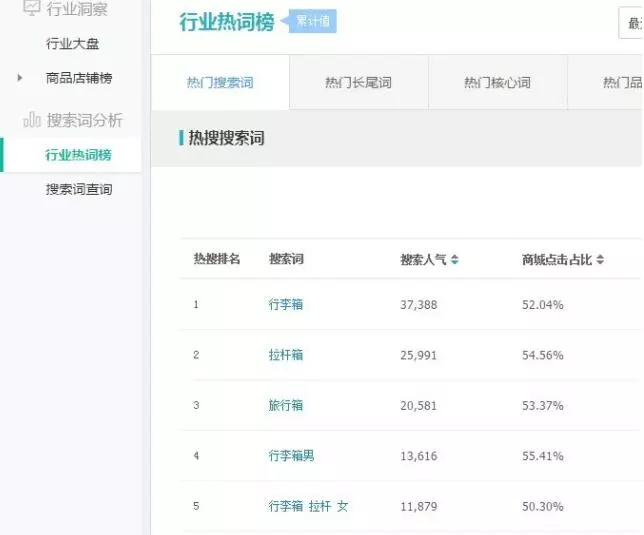This screenshot has width=644, height=535.
Task: Select the 20,581 popularity value
Action: [419, 406]
